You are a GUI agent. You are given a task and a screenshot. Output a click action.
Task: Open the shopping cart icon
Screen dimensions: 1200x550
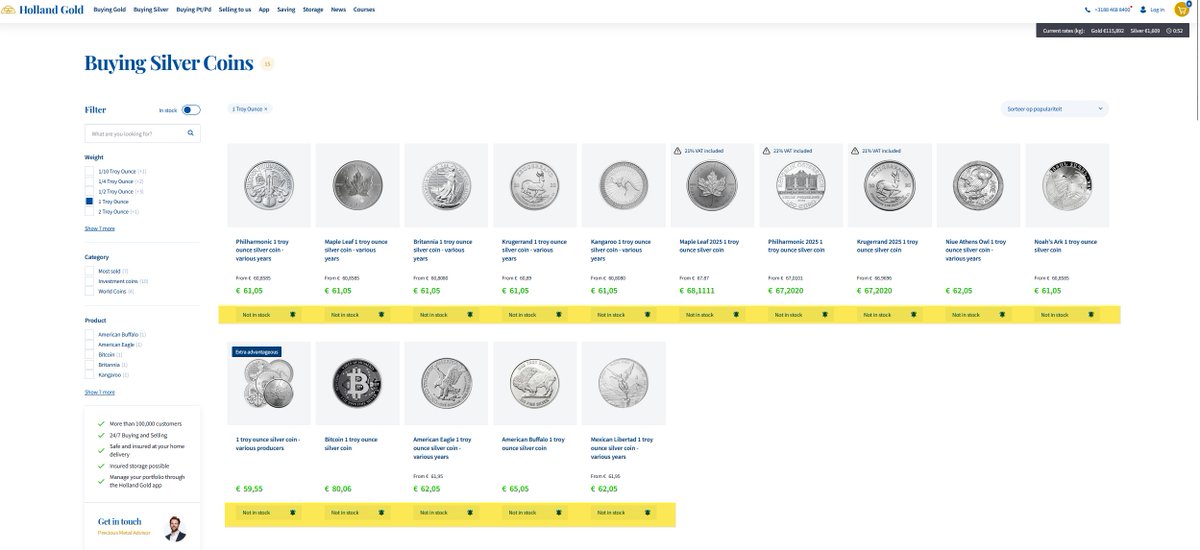pyautogui.click(x=1181, y=9)
